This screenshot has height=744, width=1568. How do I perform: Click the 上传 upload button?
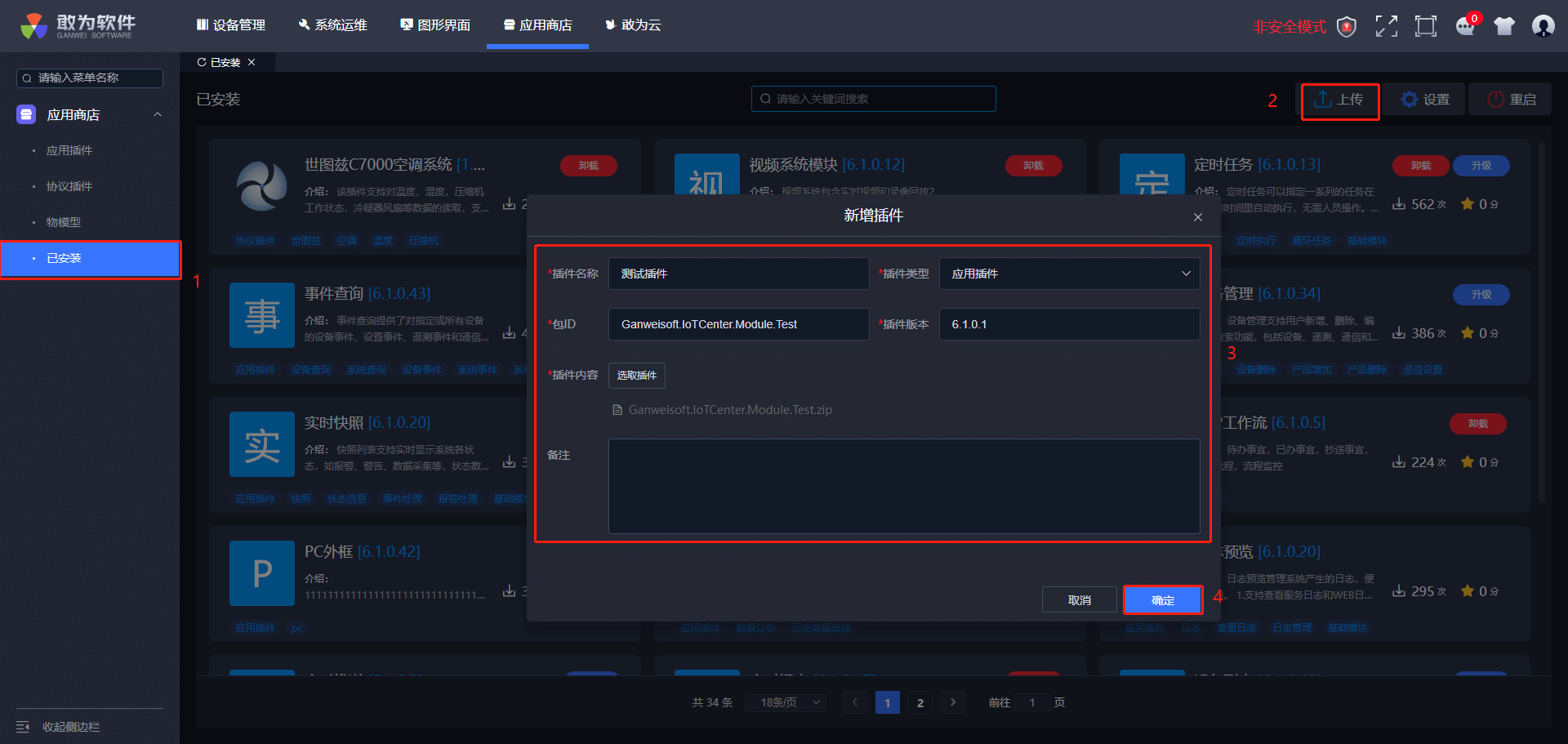click(x=1339, y=100)
